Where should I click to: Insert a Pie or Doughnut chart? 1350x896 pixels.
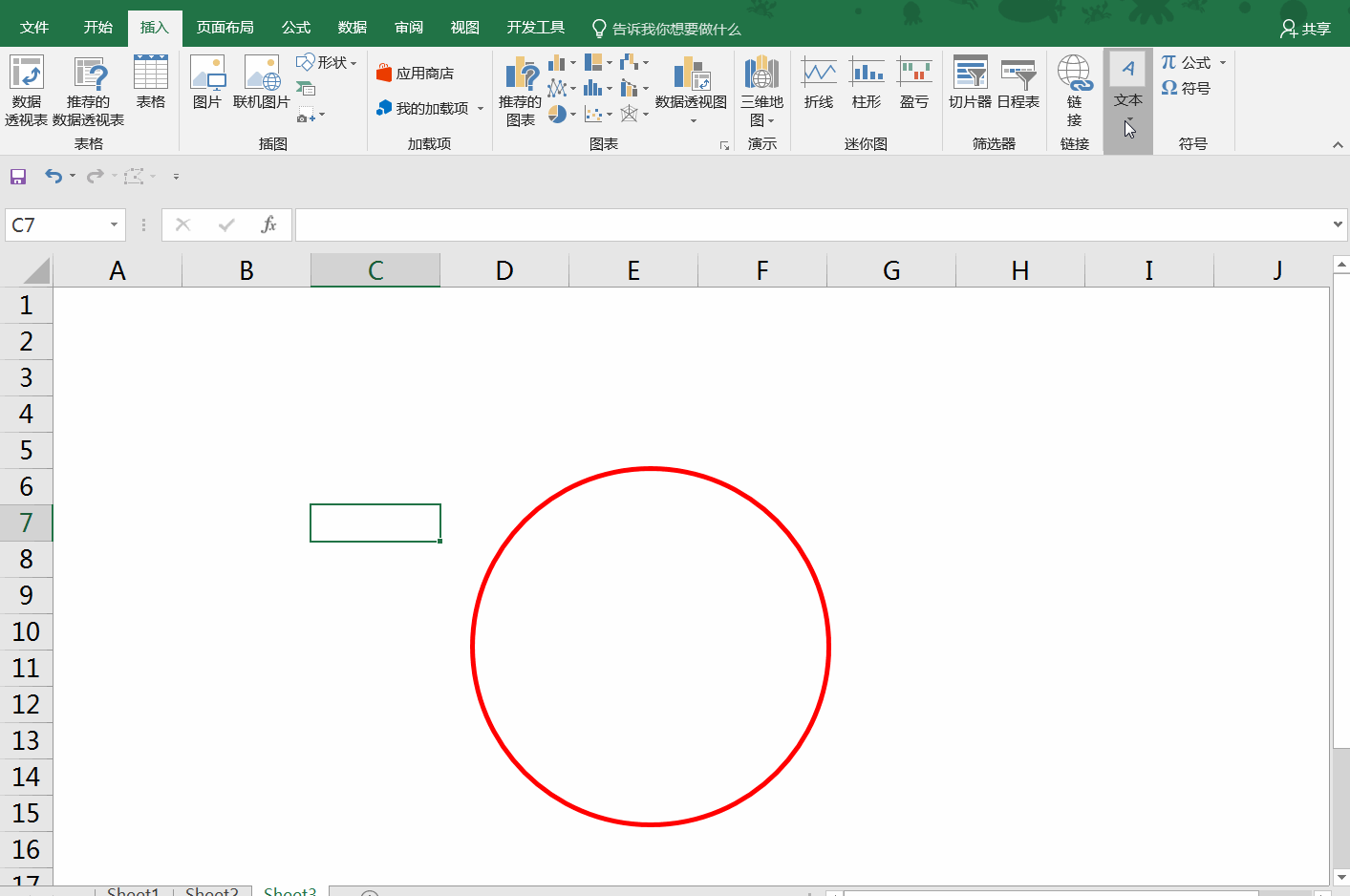coord(562,115)
